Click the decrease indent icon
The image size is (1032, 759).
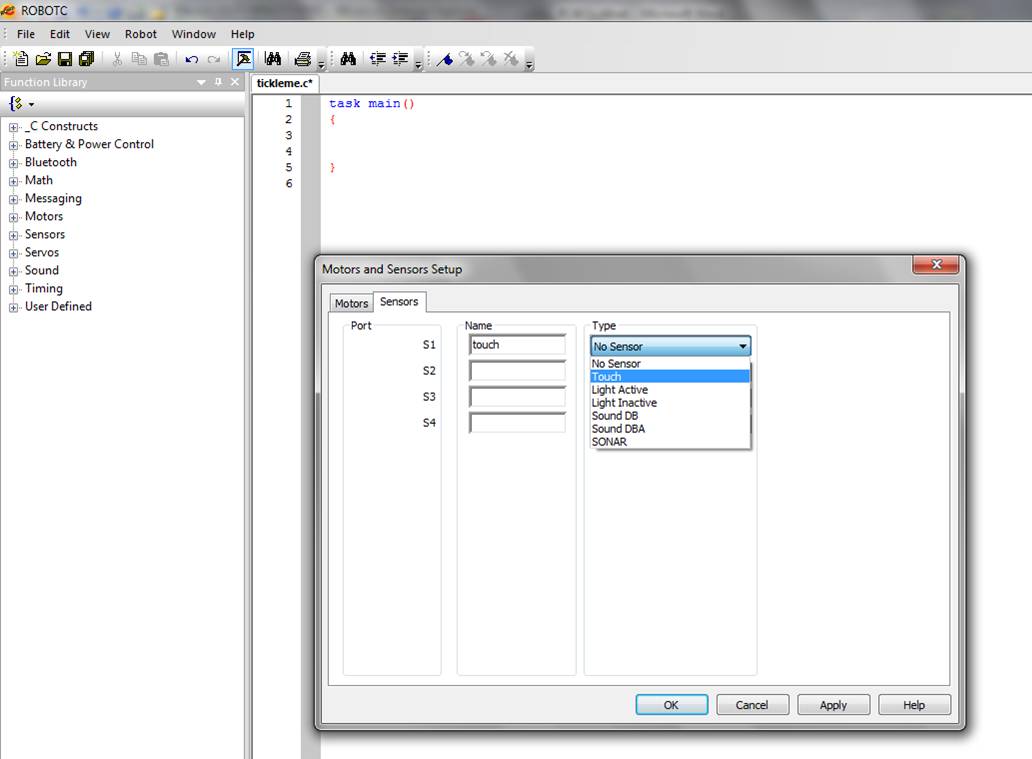pos(377,59)
